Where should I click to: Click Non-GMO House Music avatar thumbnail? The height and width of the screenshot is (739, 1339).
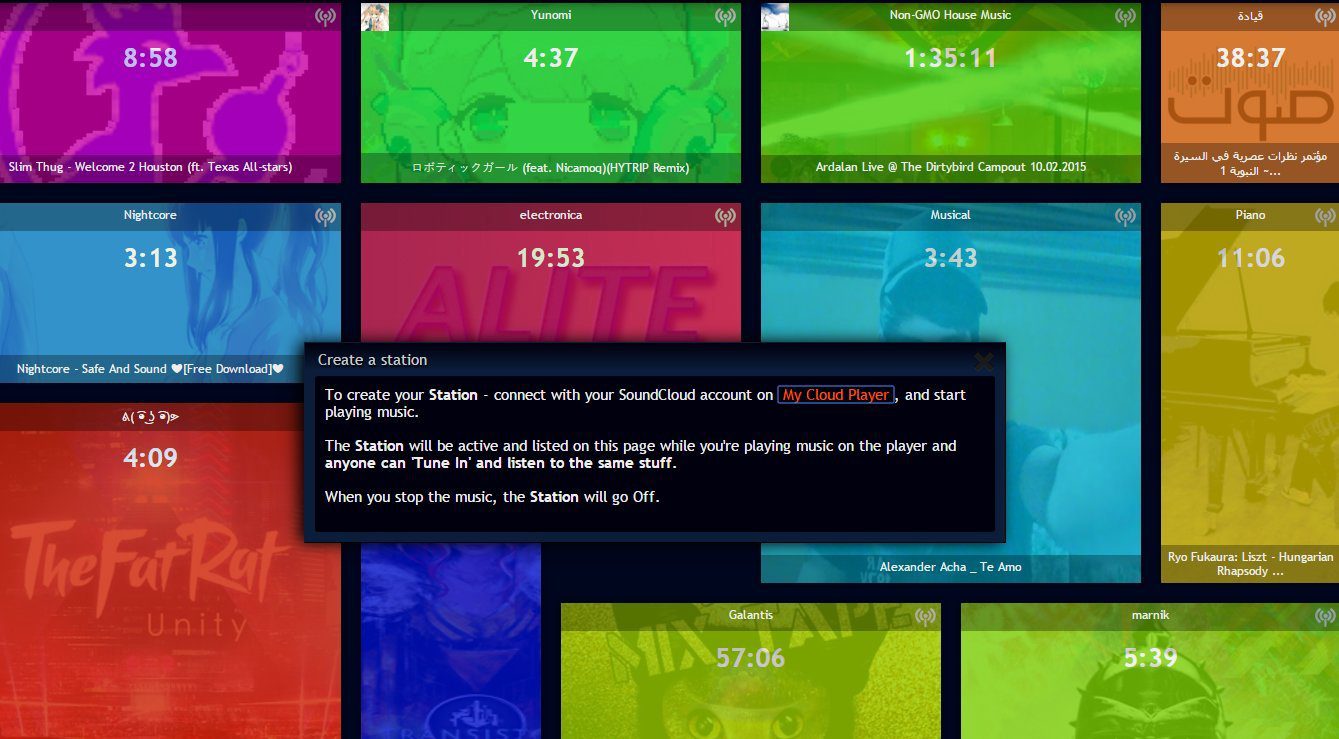pos(775,17)
